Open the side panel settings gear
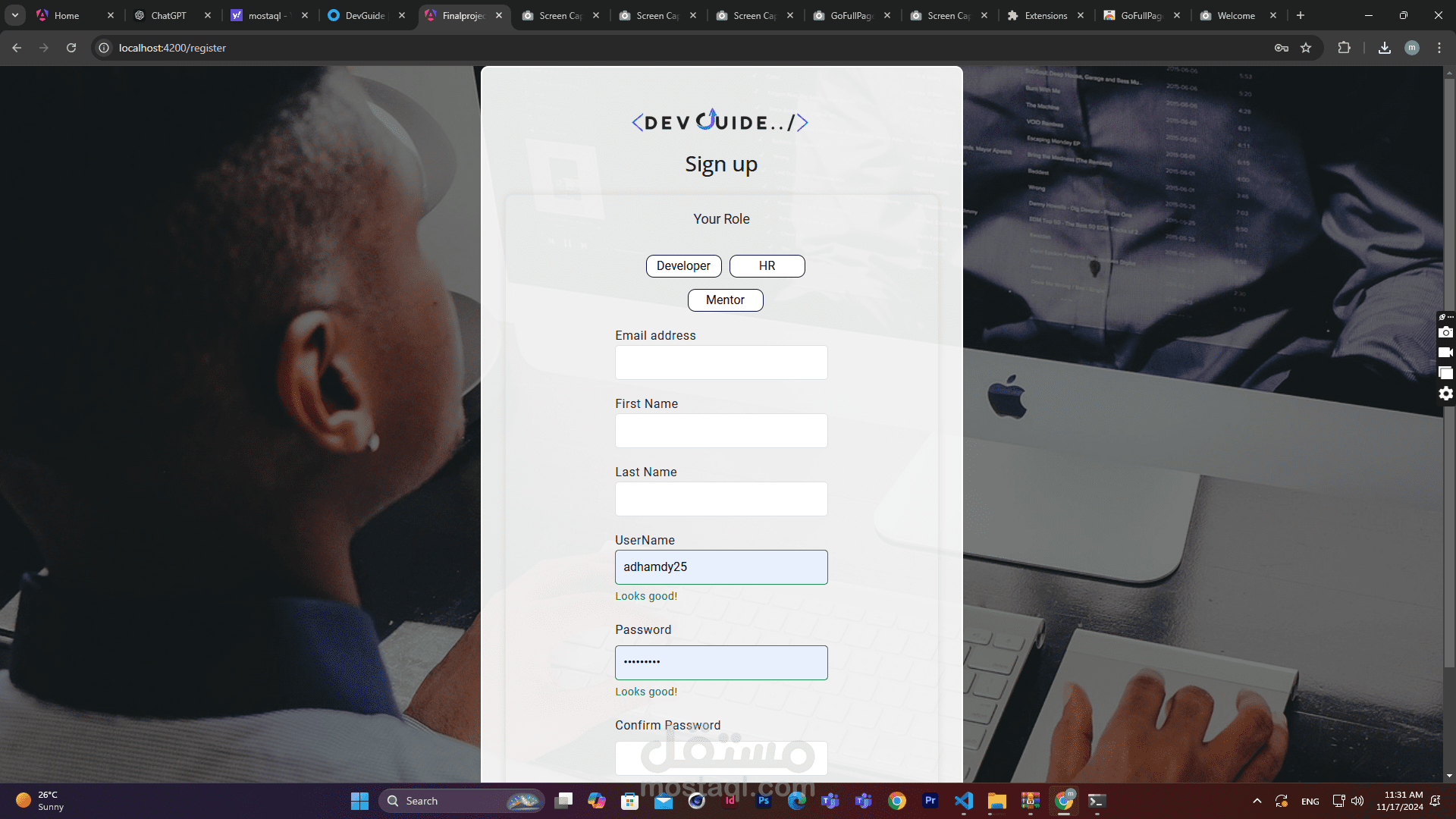Screen dimensions: 1456x819 (1446, 394)
